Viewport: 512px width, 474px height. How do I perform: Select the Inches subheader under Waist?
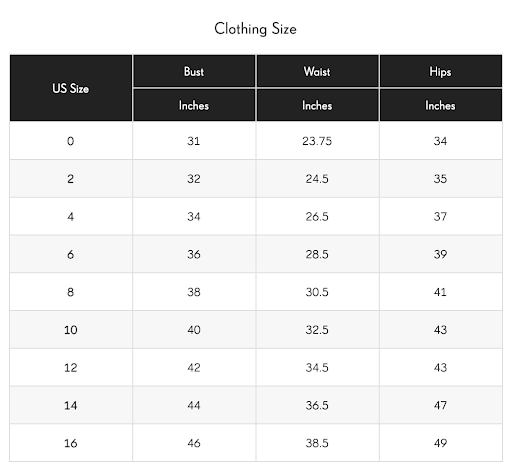click(317, 105)
